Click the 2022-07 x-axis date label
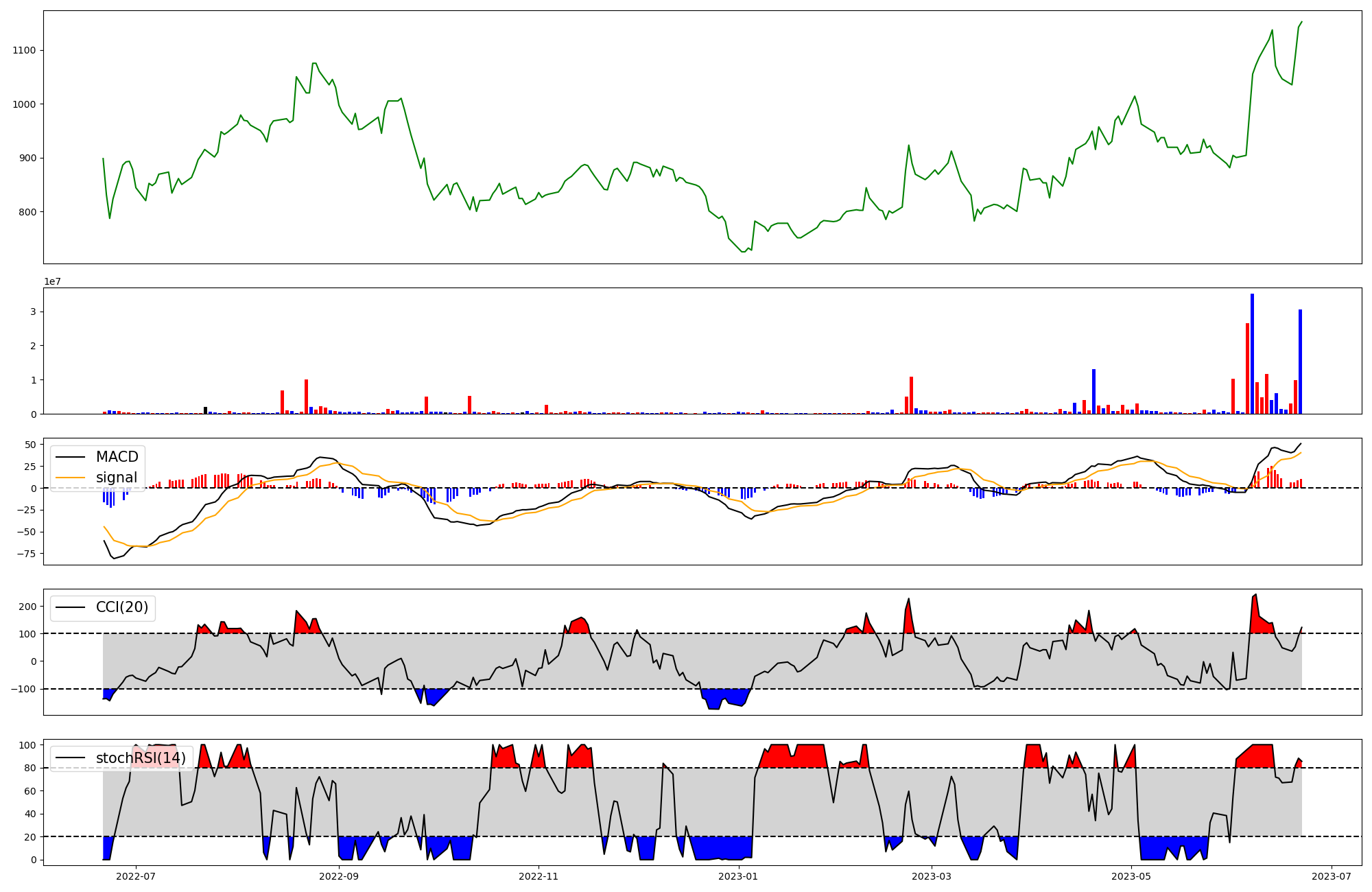The image size is (1372, 892). (x=135, y=876)
